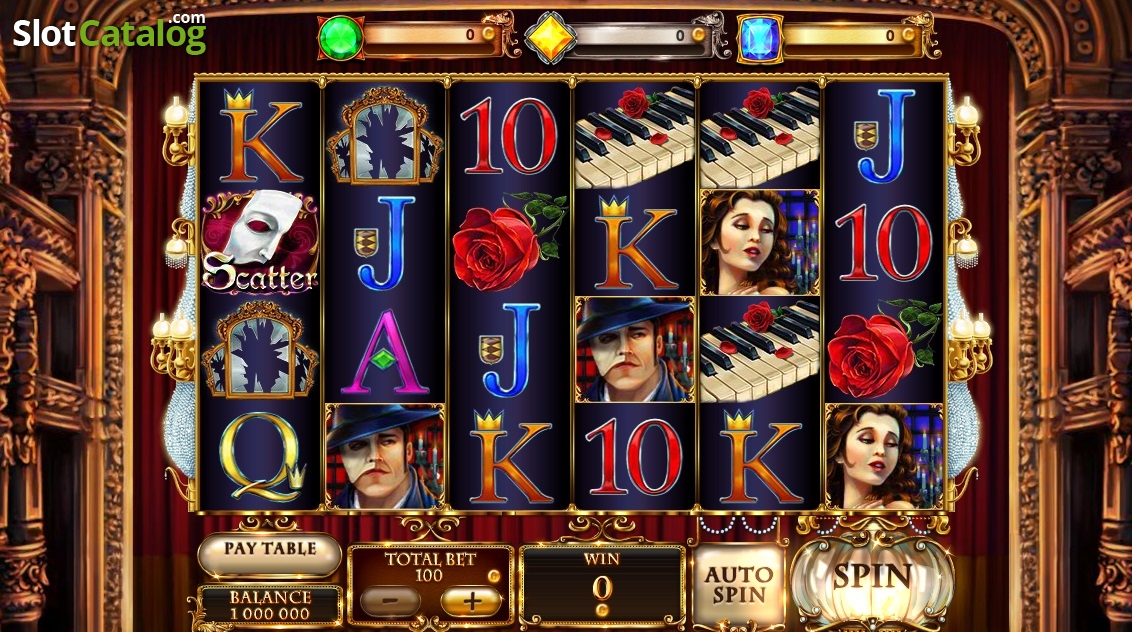This screenshot has width=1132, height=632.
Task: Click the green emerald gem icon
Action: coord(341,38)
